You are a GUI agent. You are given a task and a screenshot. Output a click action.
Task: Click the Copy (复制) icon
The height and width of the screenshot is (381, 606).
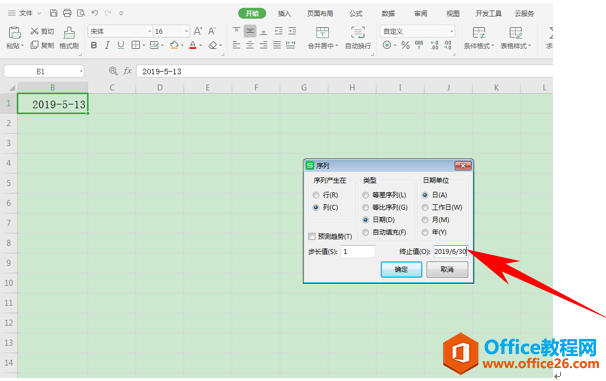pyautogui.click(x=34, y=45)
